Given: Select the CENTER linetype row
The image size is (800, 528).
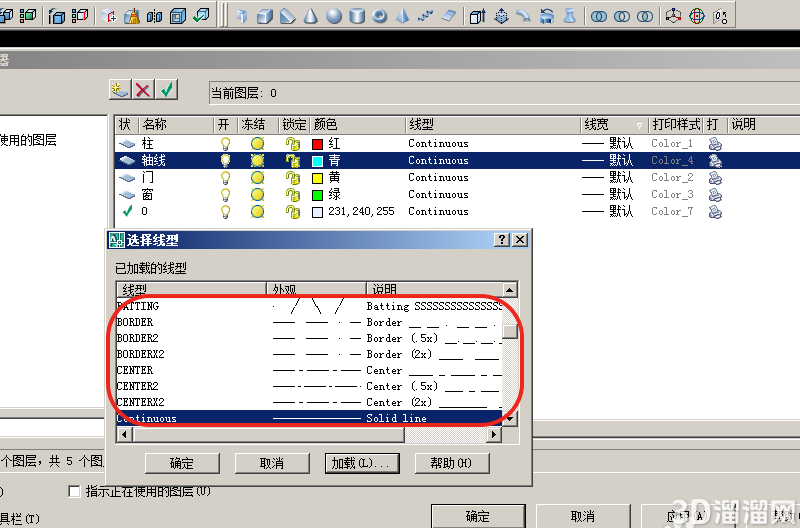Looking at the screenshot, I should (x=309, y=370).
